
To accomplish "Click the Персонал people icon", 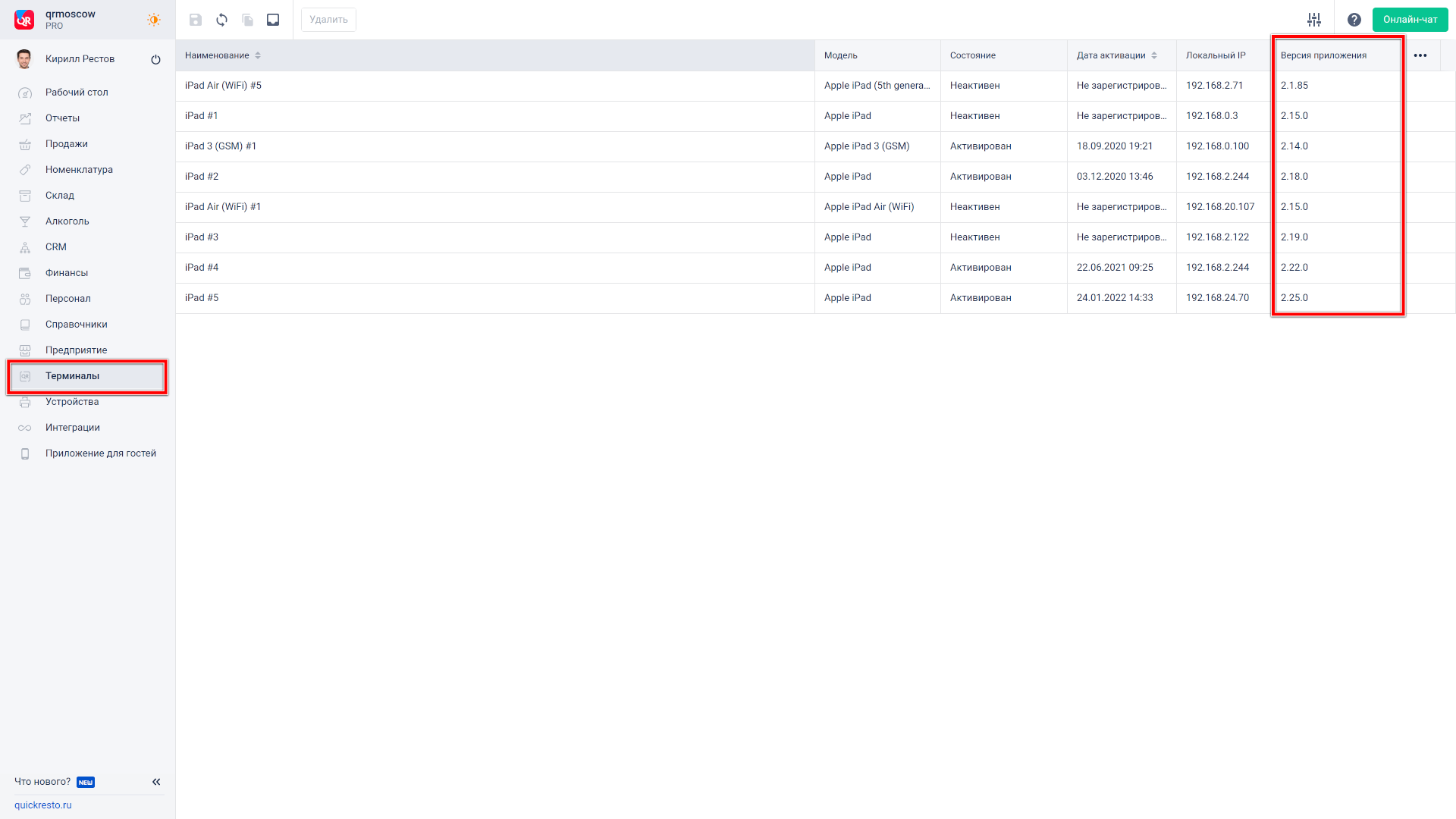I will tap(25, 299).
